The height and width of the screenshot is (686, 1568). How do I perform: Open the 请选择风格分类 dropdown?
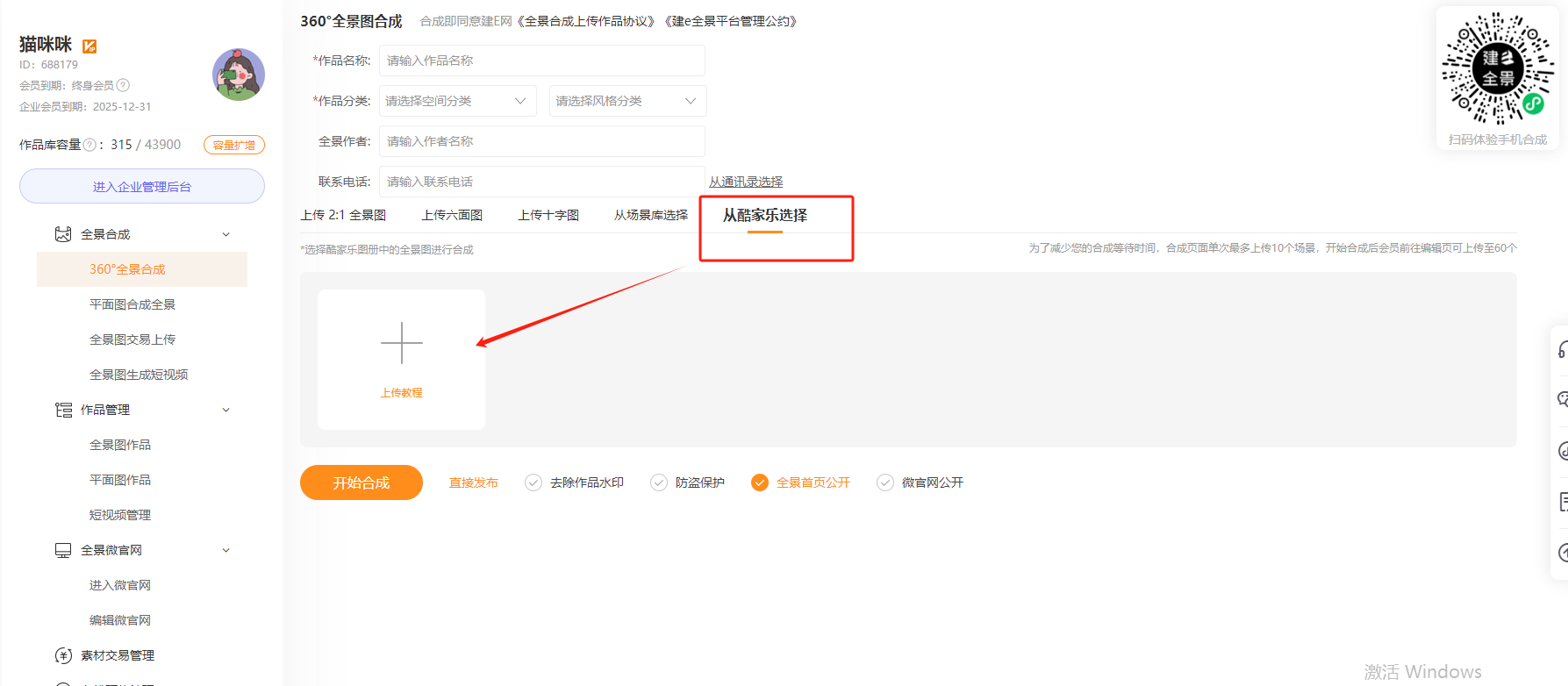point(626,101)
